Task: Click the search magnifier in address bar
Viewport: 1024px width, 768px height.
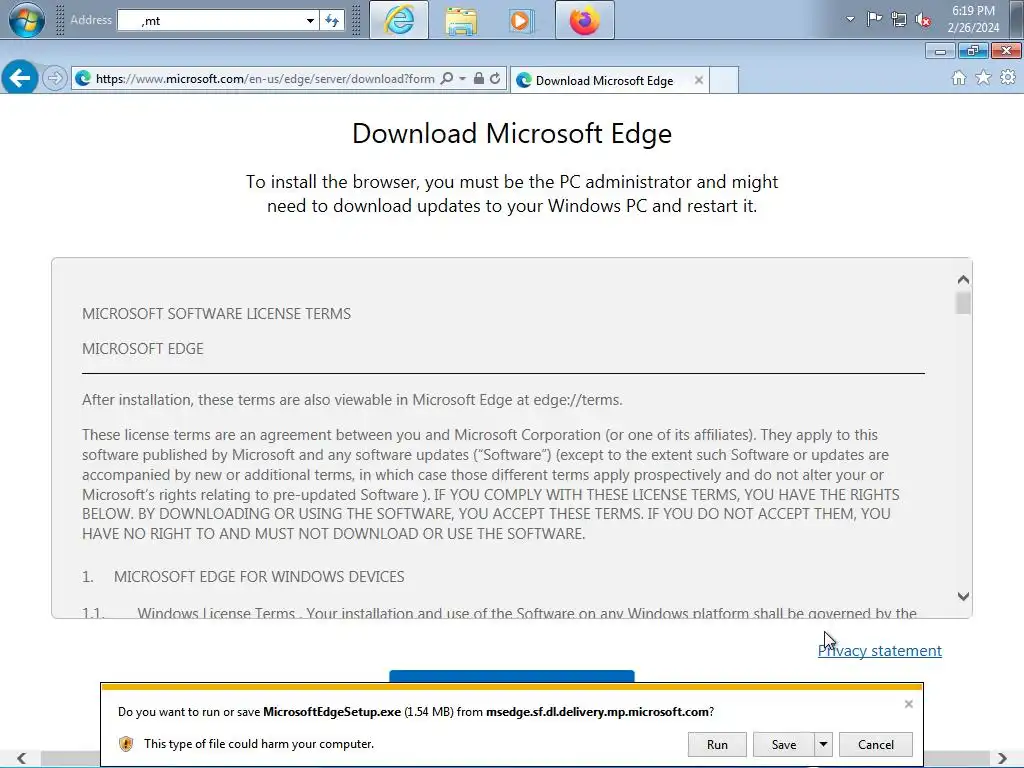Action: point(447,78)
